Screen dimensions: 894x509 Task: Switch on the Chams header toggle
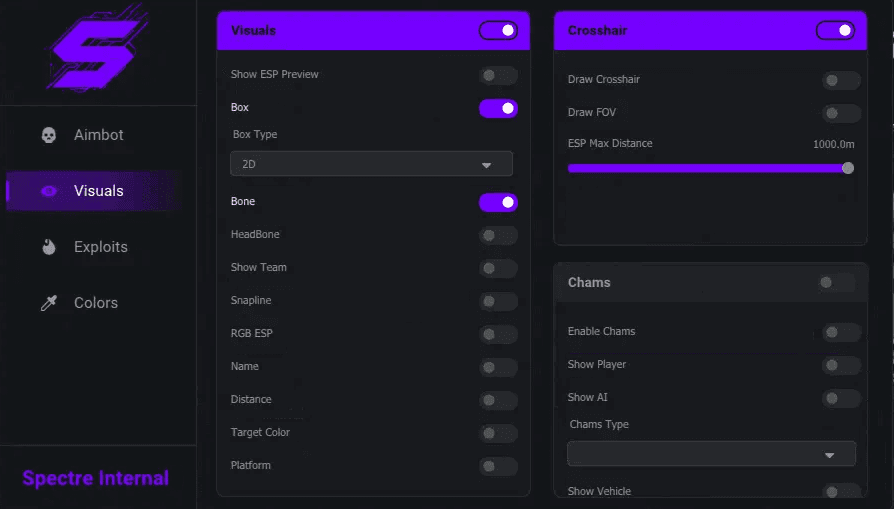click(835, 283)
